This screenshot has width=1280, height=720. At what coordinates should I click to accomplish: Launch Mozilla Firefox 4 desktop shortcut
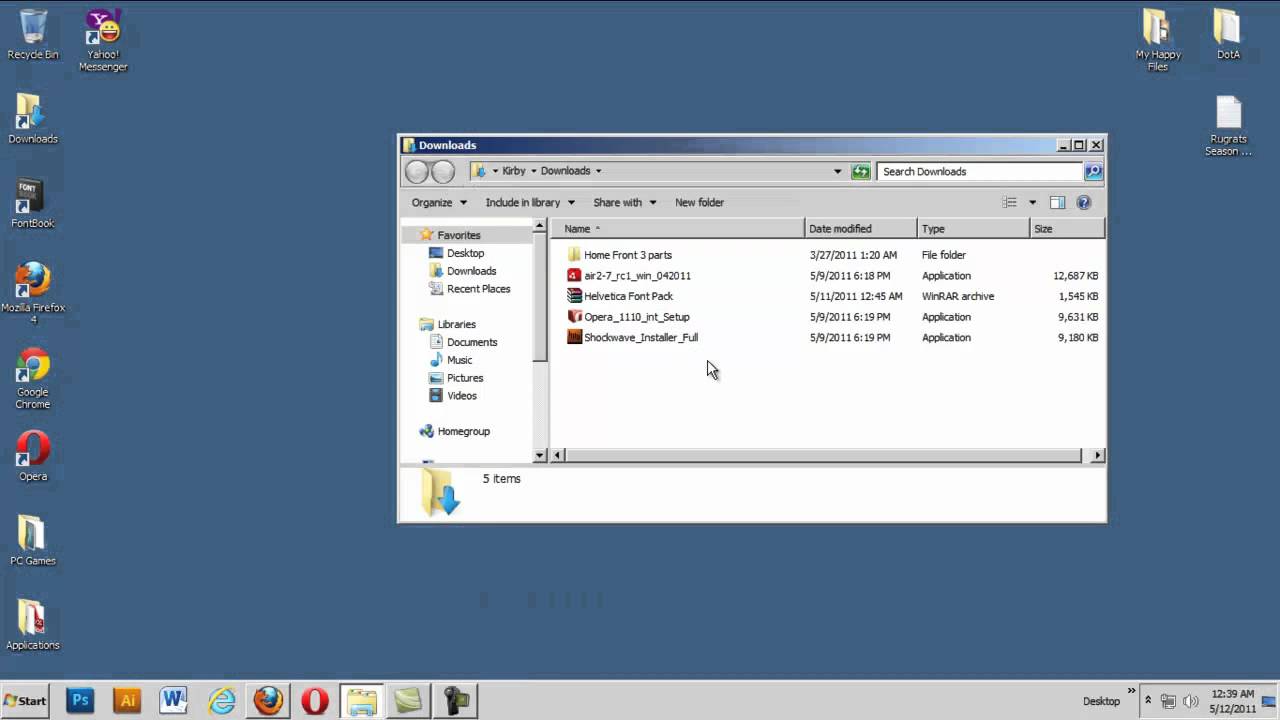(x=33, y=293)
